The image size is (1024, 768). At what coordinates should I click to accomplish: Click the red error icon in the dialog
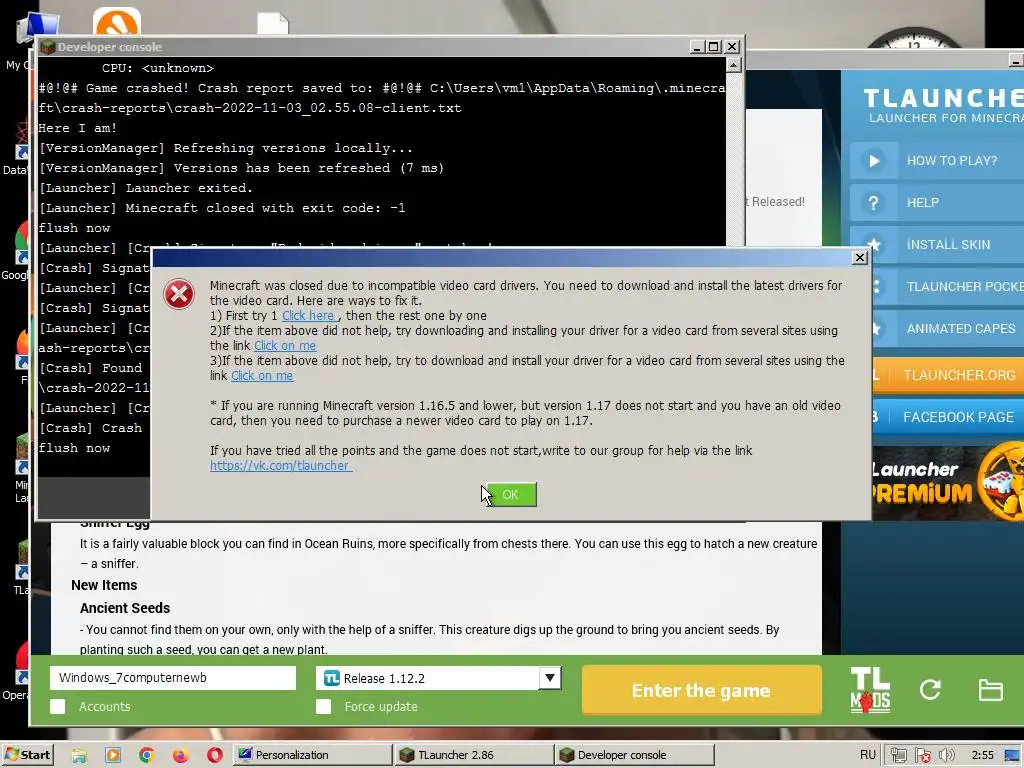click(x=179, y=294)
